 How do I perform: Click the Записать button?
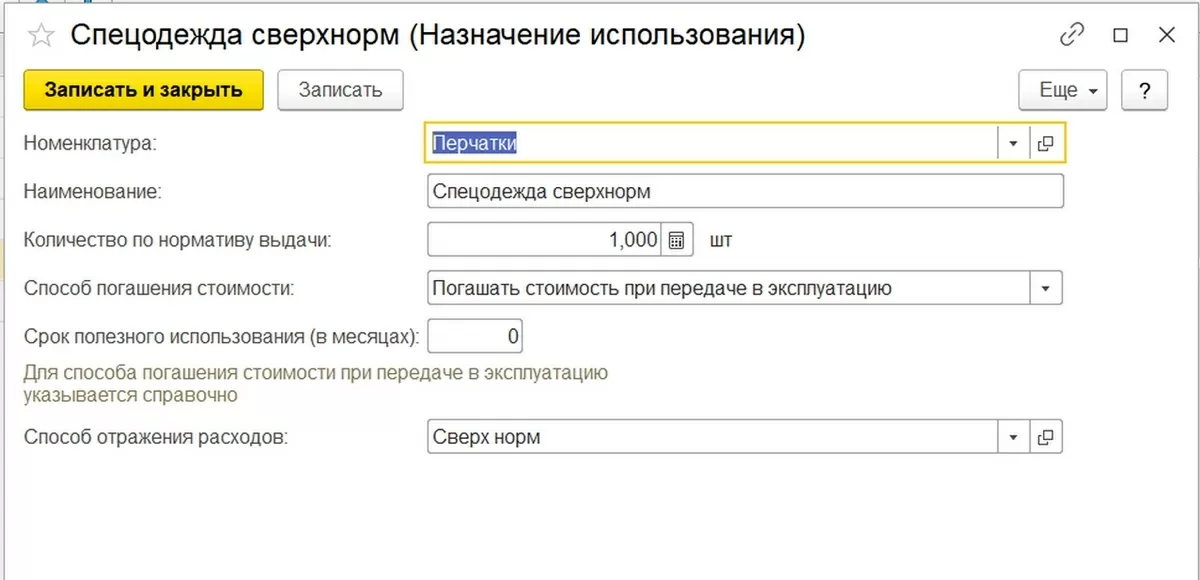[x=340, y=90]
